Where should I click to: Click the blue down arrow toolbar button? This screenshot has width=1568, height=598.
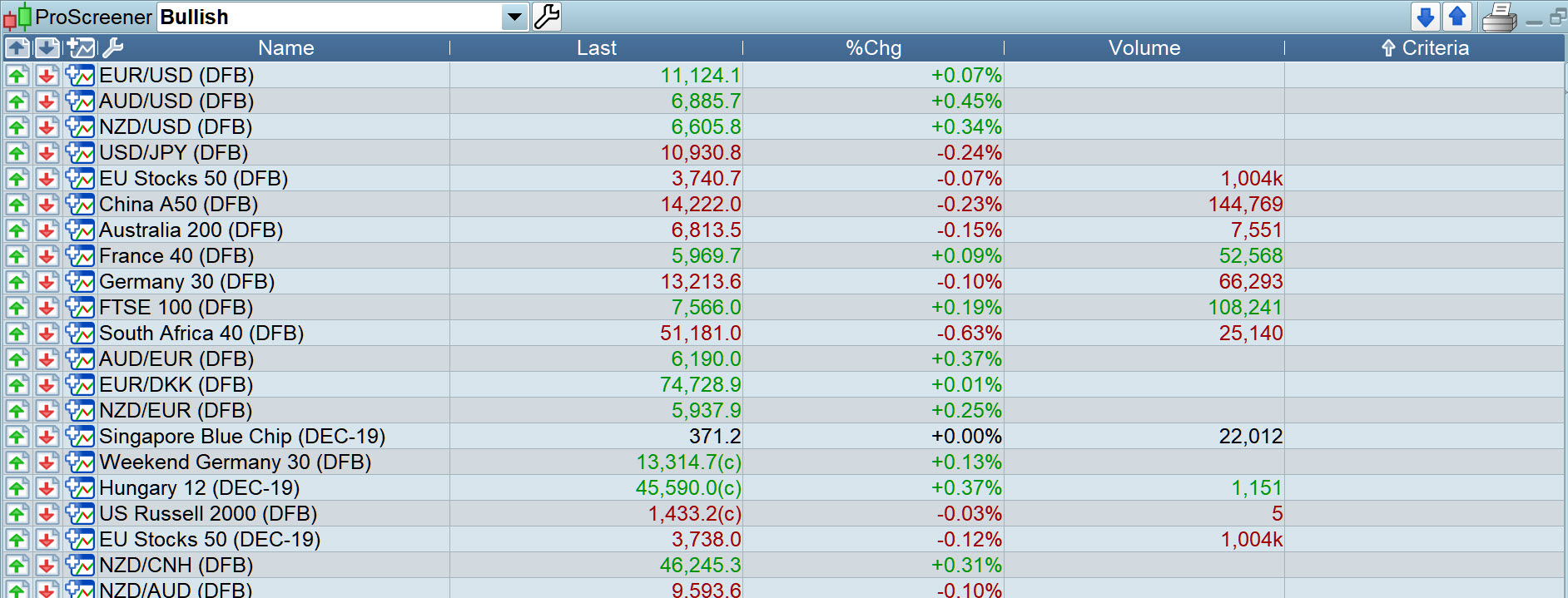coord(1426,17)
